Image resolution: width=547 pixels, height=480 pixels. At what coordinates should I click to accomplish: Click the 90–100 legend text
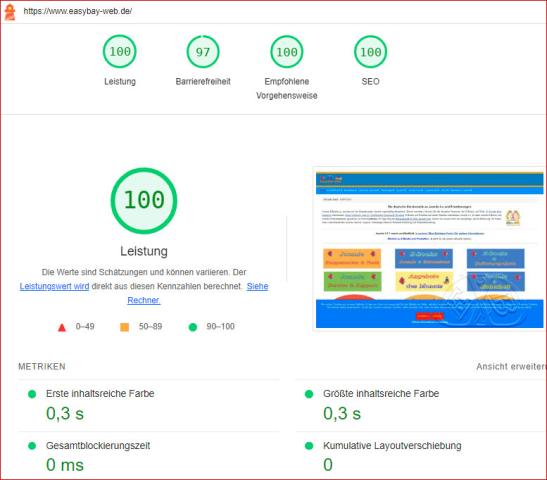click(220, 326)
